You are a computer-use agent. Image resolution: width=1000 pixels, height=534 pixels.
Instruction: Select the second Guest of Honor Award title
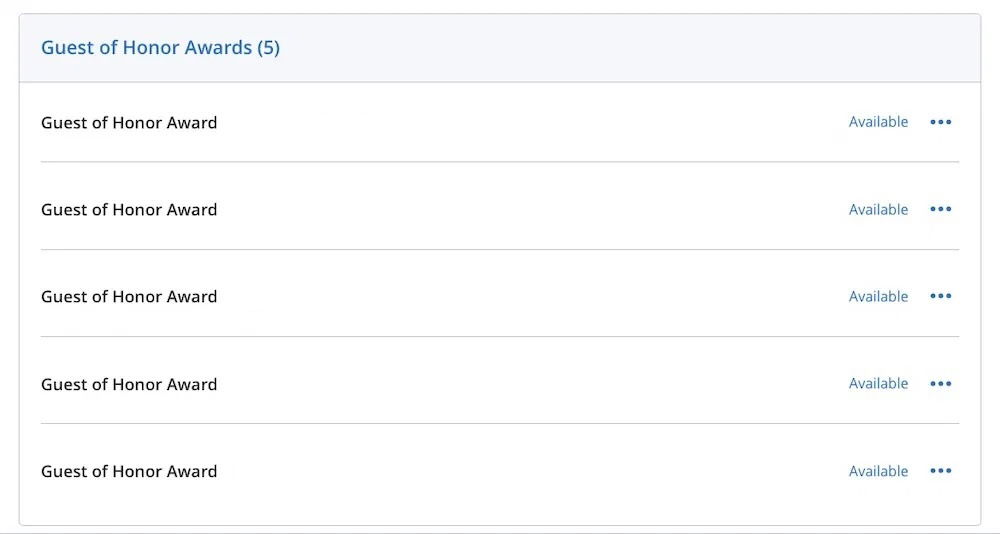pos(129,210)
